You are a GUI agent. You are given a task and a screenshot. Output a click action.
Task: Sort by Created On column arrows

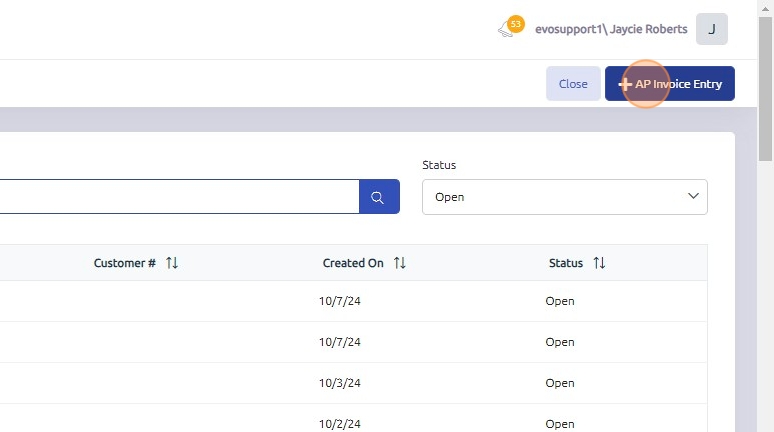400,263
